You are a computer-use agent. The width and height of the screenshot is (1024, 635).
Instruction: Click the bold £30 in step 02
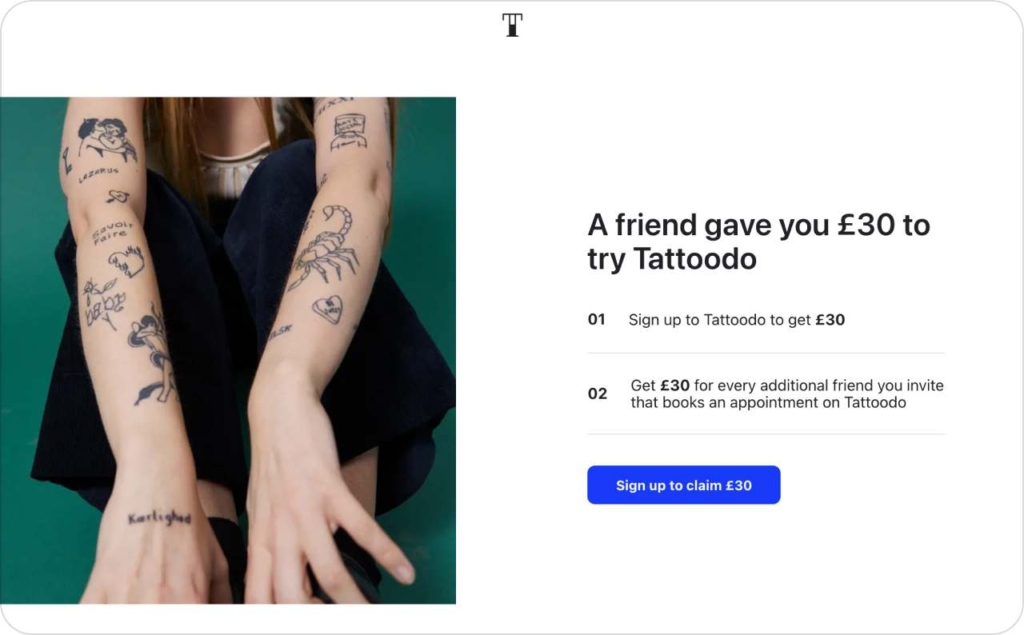675,385
